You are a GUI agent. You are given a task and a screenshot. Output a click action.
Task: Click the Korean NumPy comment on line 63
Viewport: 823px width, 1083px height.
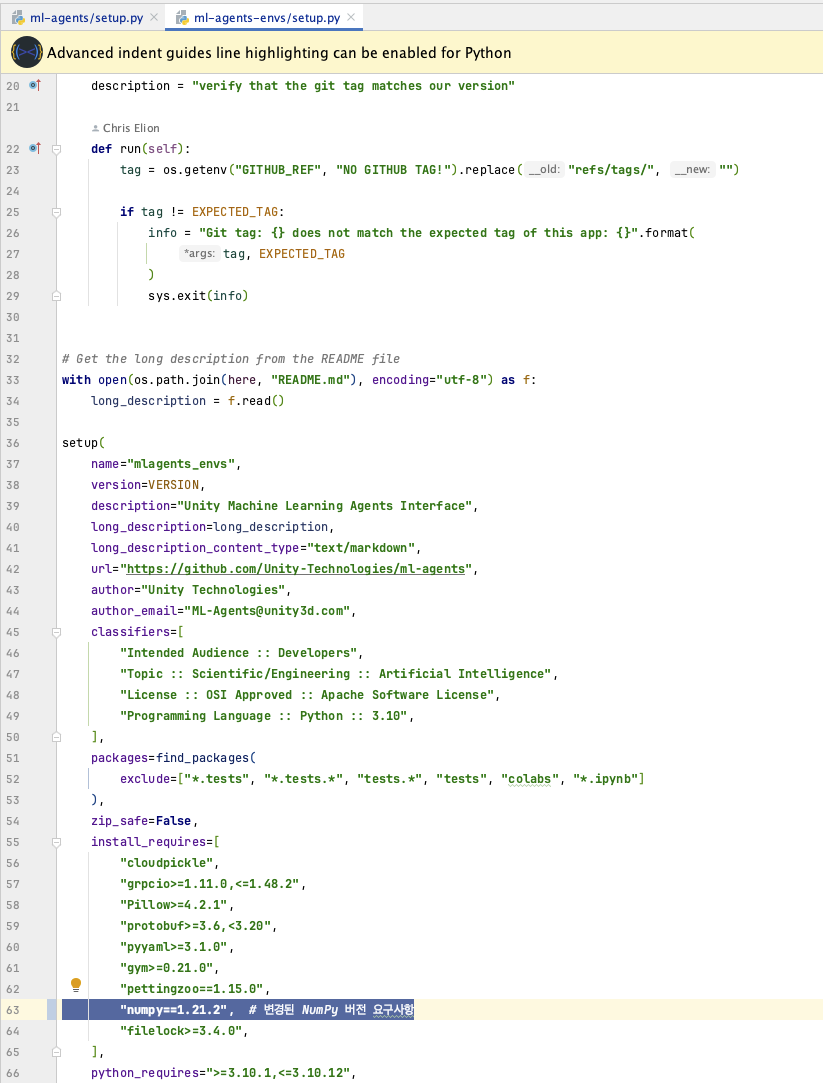(x=331, y=1010)
